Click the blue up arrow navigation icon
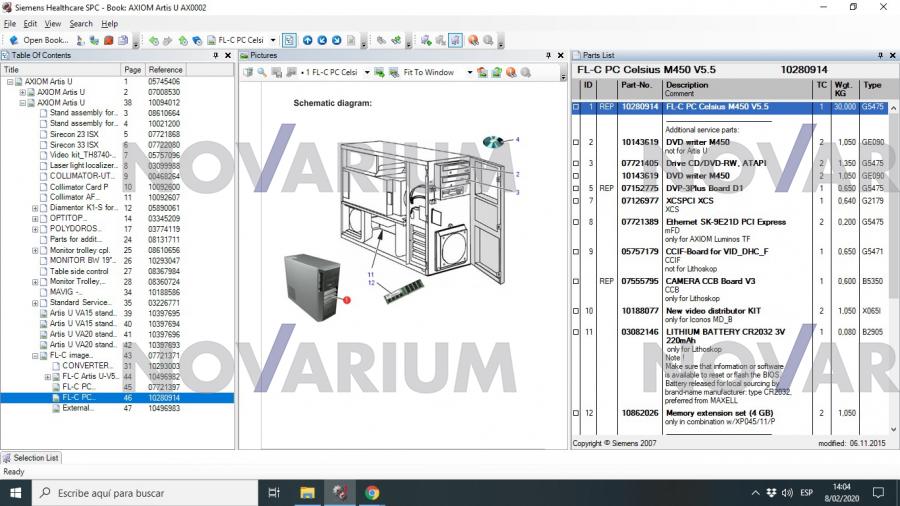Image resolution: width=900 pixels, height=506 pixels. click(308, 40)
